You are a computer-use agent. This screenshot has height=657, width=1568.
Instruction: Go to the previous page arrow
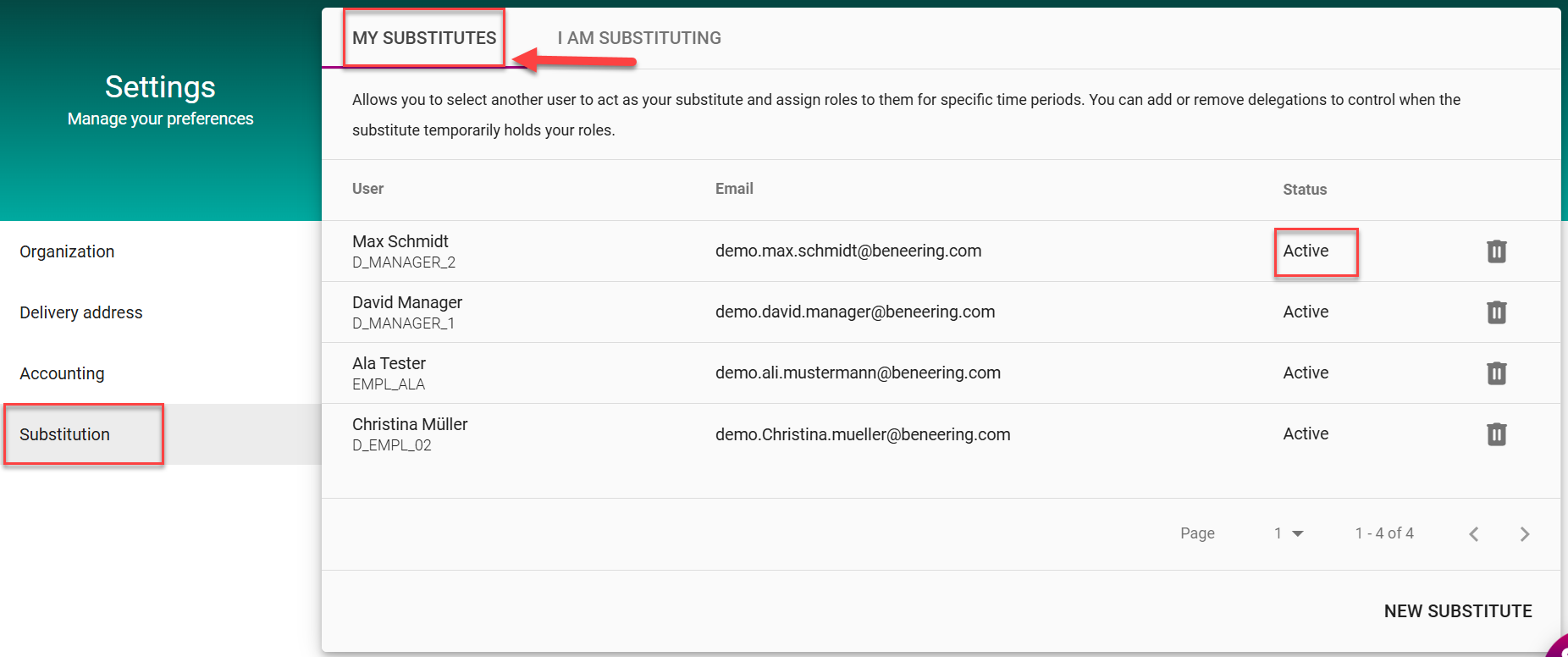[1474, 534]
